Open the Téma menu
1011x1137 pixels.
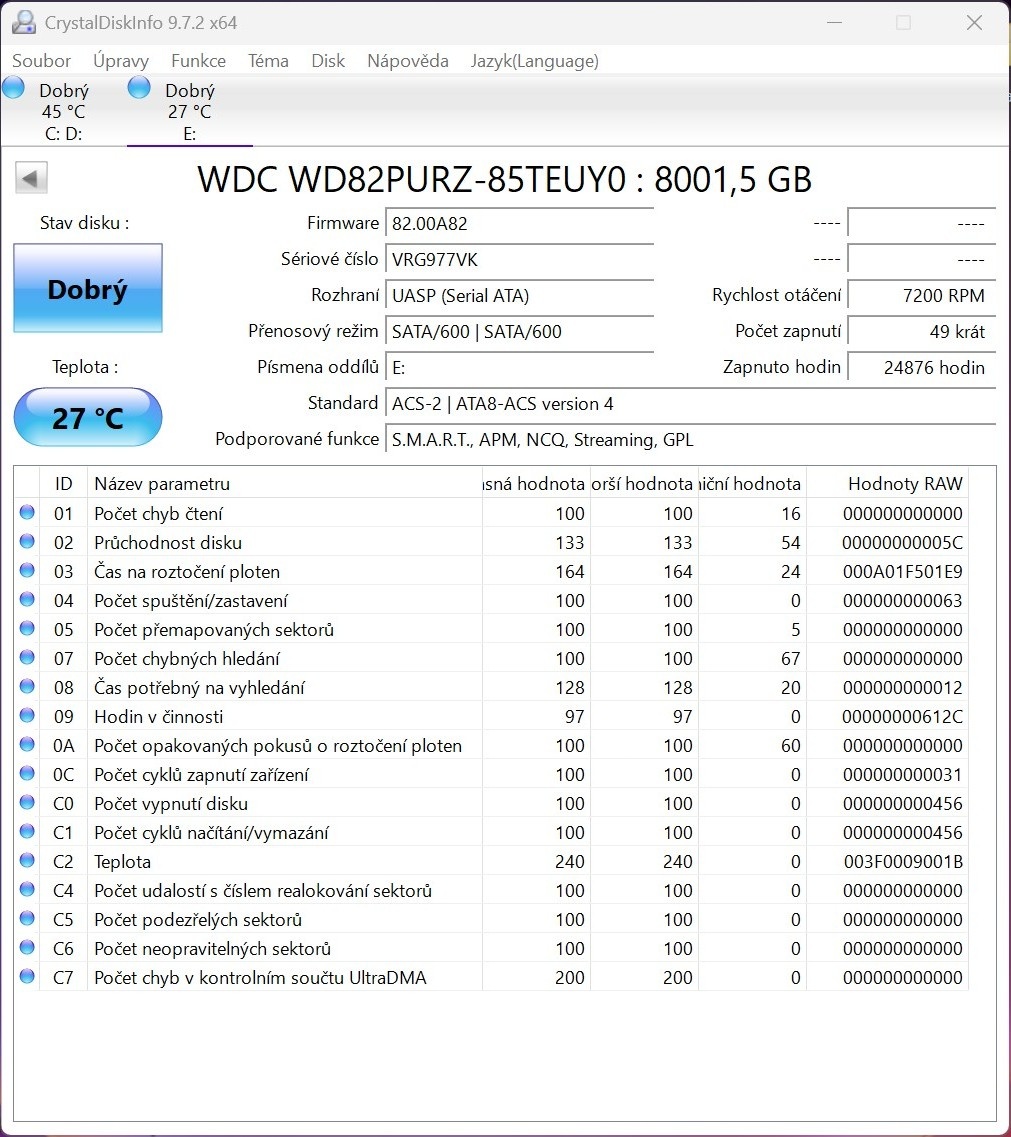[268, 61]
